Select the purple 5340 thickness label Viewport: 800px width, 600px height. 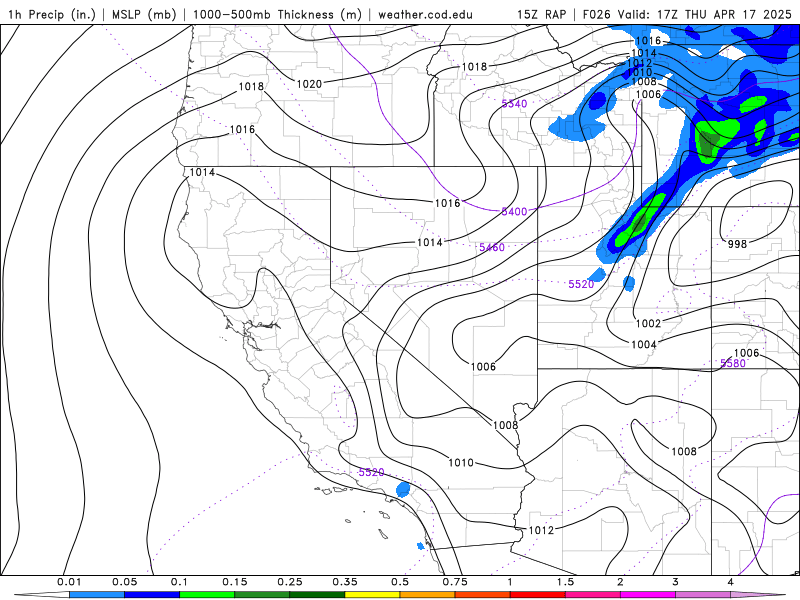[514, 104]
